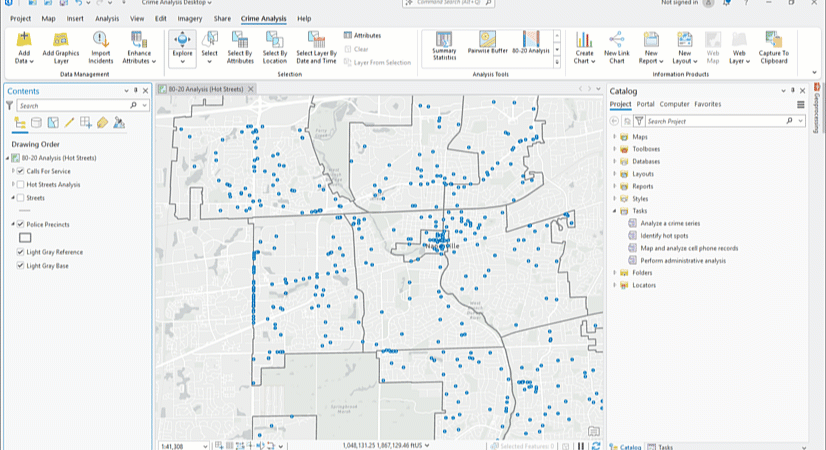Close the 80-20 Analysis map tab
The image size is (826, 450).
(251, 89)
